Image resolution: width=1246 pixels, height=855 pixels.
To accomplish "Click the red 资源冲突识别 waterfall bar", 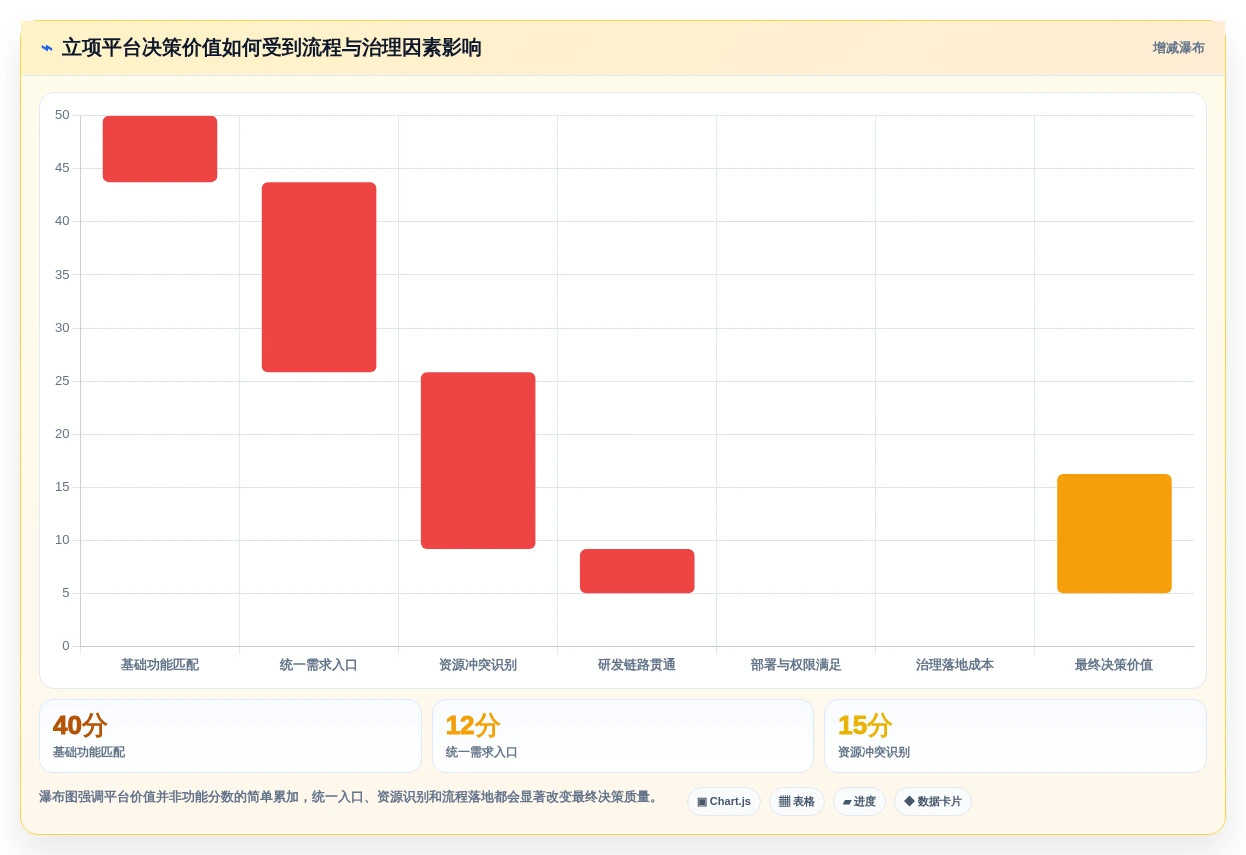I will pyautogui.click(x=478, y=460).
